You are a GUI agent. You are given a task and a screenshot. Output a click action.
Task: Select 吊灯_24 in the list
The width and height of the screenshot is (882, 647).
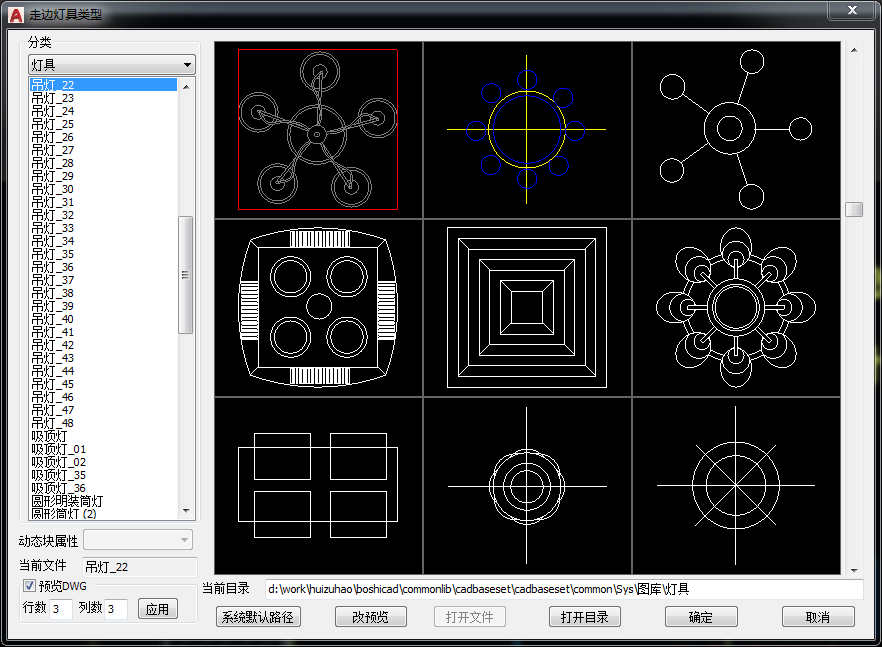[x=103, y=111]
